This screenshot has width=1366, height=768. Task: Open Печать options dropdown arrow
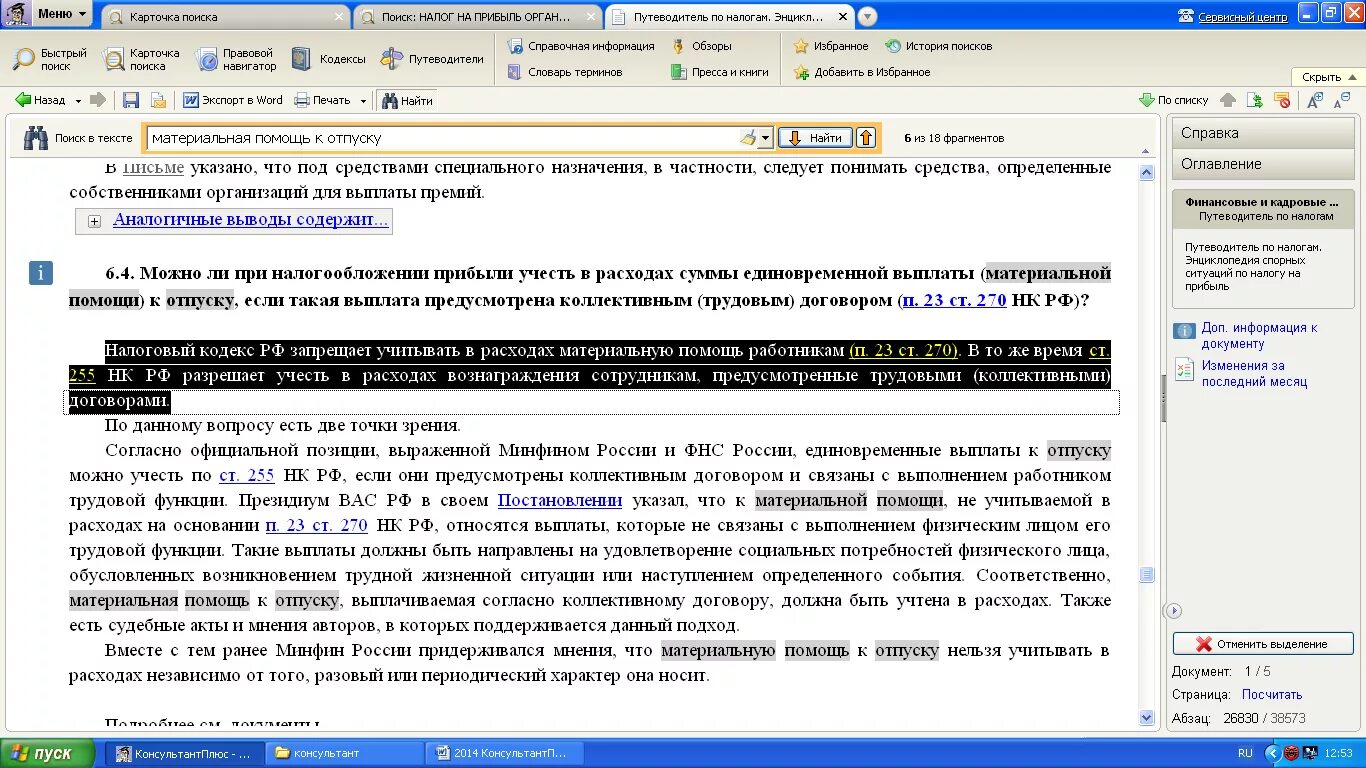click(x=363, y=101)
